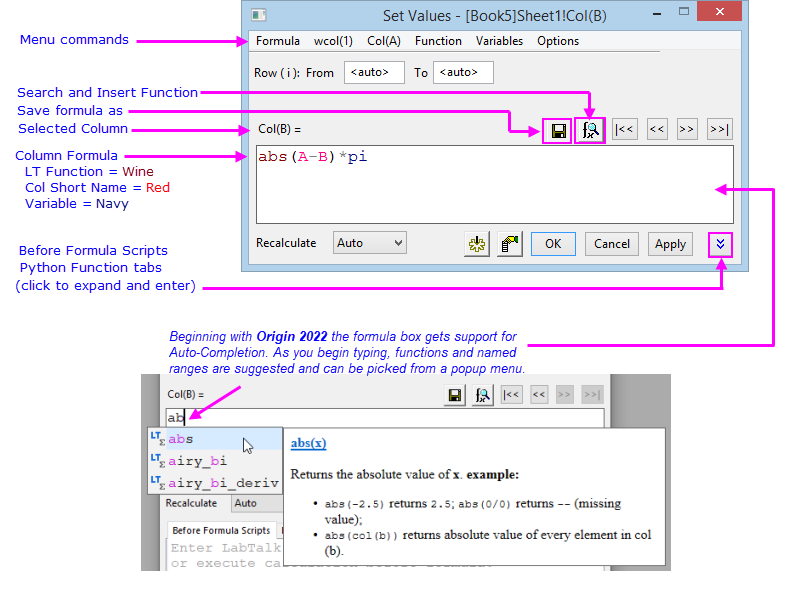Open the Auto dropdown in lower screenshot
799x590 pixels.
[257, 503]
